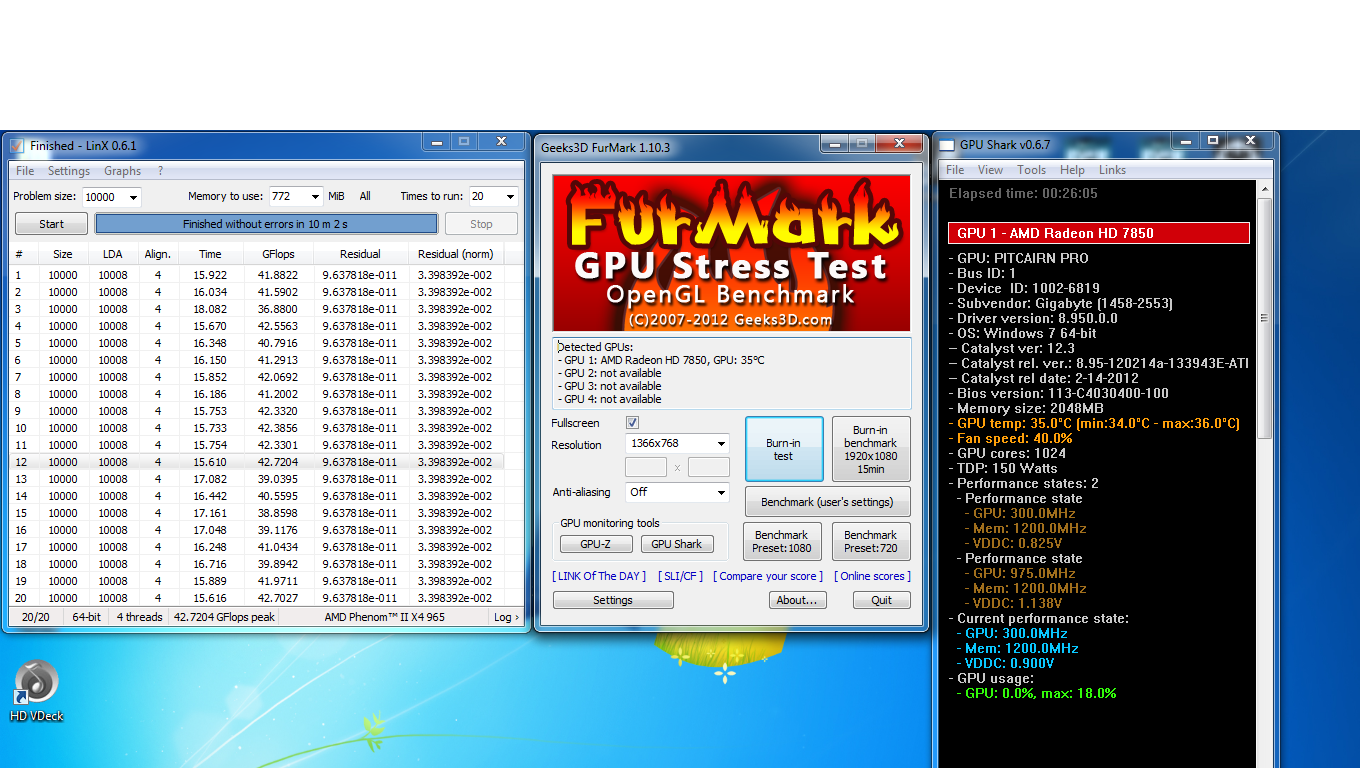The width and height of the screenshot is (1360, 768).
Task: Expand the Problem size dropdown
Action: (x=132, y=197)
